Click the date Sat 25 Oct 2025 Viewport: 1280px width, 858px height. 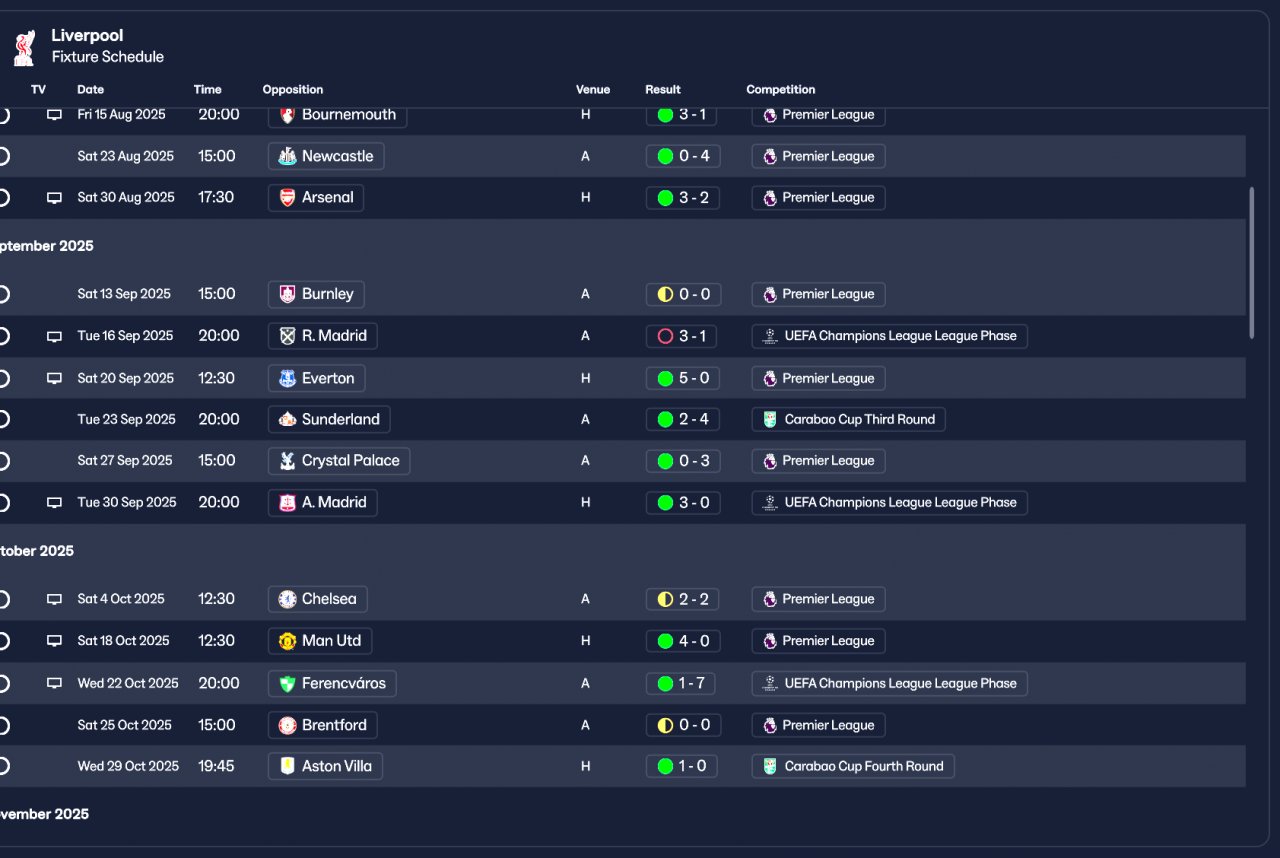point(125,725)
